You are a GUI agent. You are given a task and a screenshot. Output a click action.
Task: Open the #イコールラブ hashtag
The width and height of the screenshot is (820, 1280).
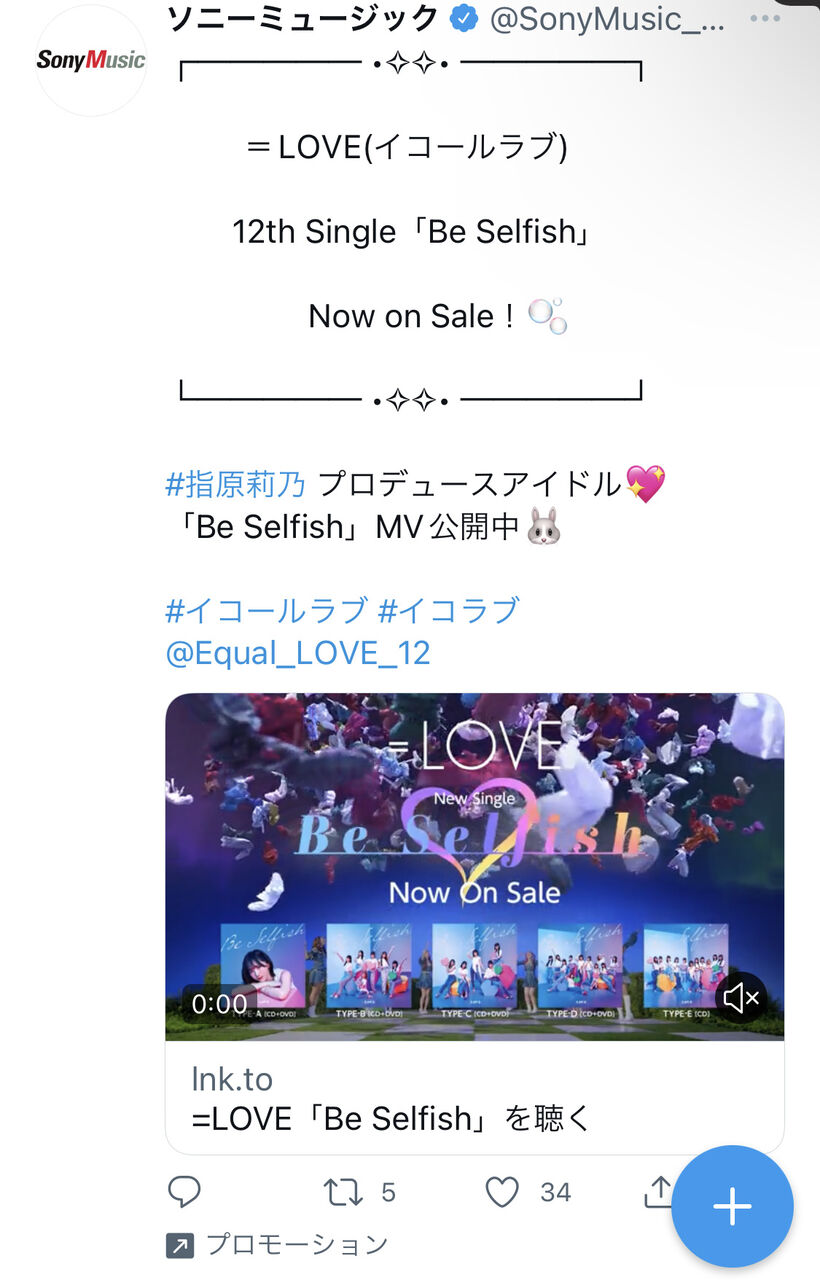pos(266,610)
